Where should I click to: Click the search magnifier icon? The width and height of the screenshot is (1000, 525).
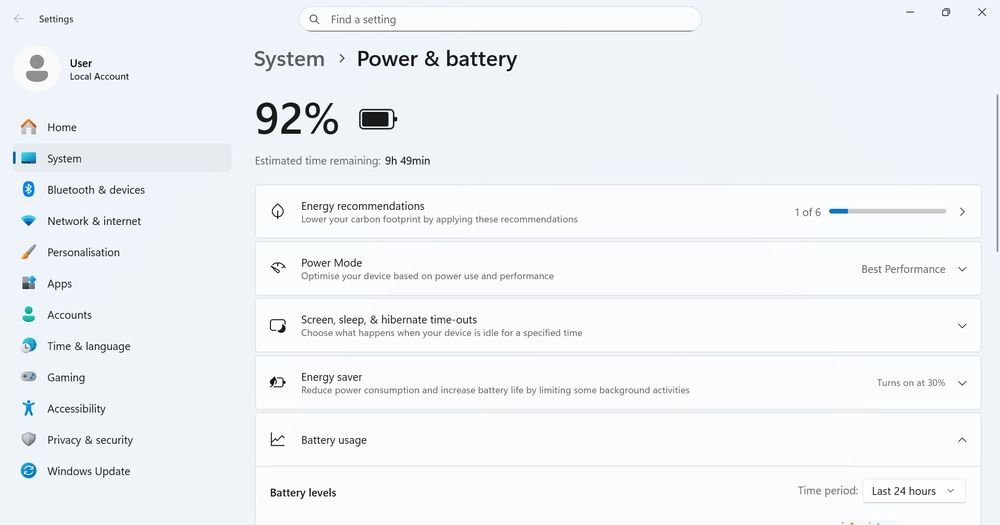click(x=315, y=19)
